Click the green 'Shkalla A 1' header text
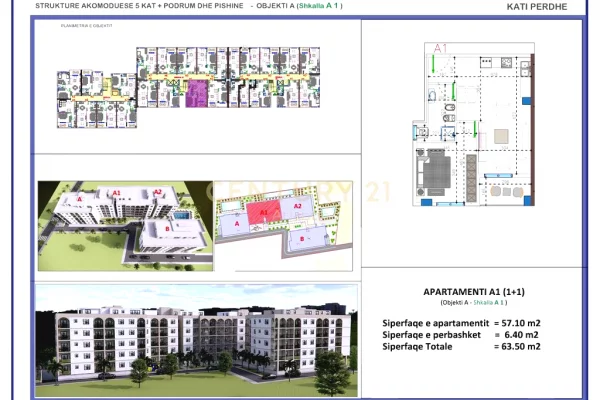600x400 pixels. 318,6
